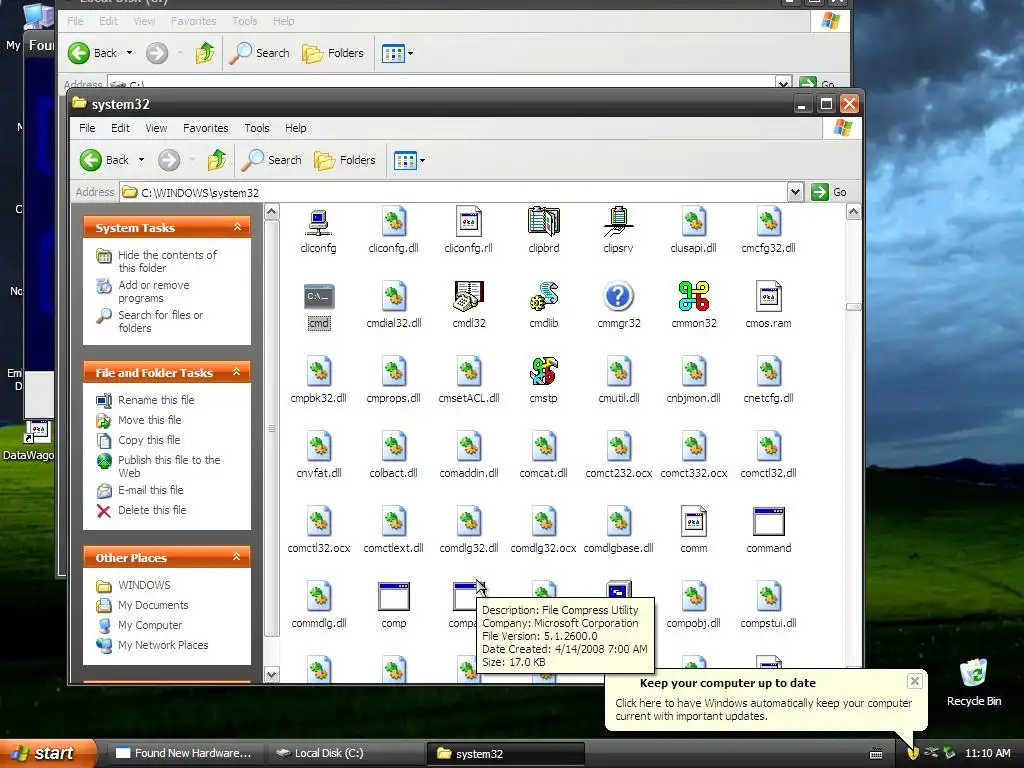Toggle Folders pane in system32 toolbar
Screen dimensions: 1024x768
coord(345,160)
